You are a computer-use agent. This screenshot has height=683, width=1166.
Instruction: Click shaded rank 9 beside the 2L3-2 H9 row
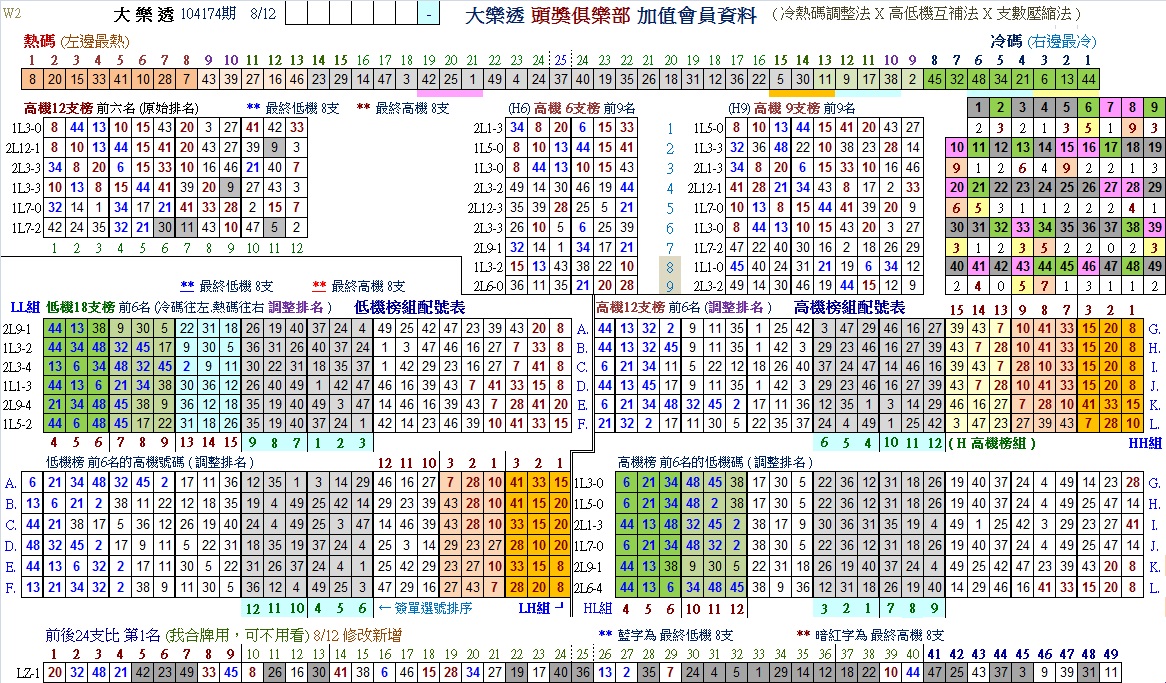[669, 286]
